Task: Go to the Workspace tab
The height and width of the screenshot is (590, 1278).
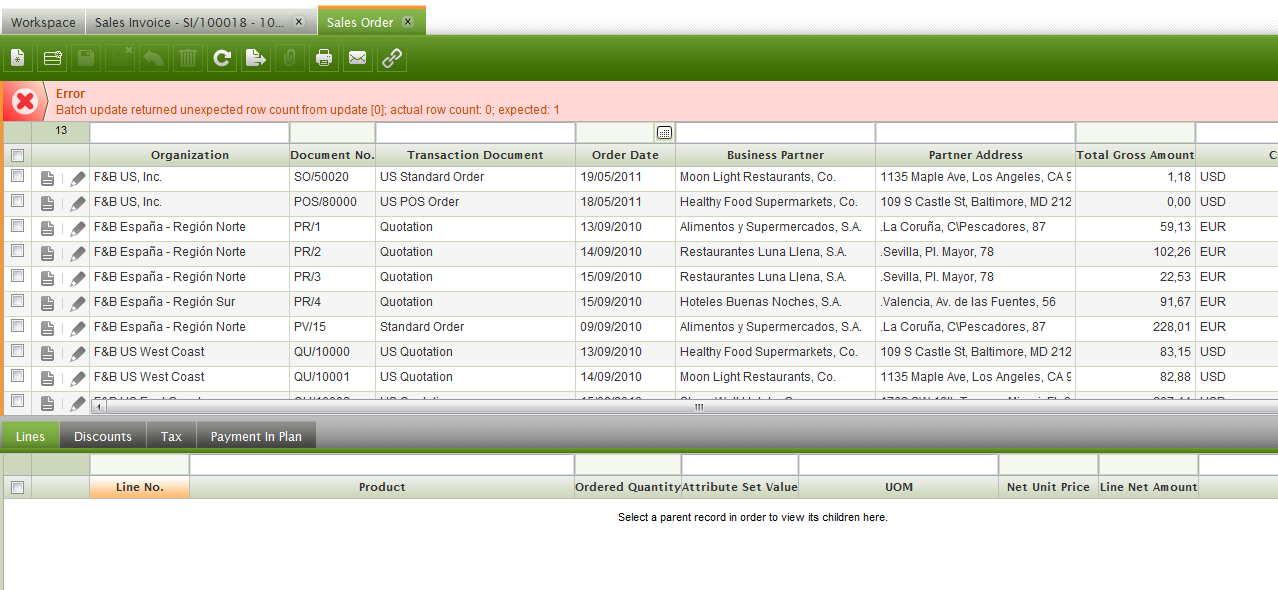Action: coord(43,22)
